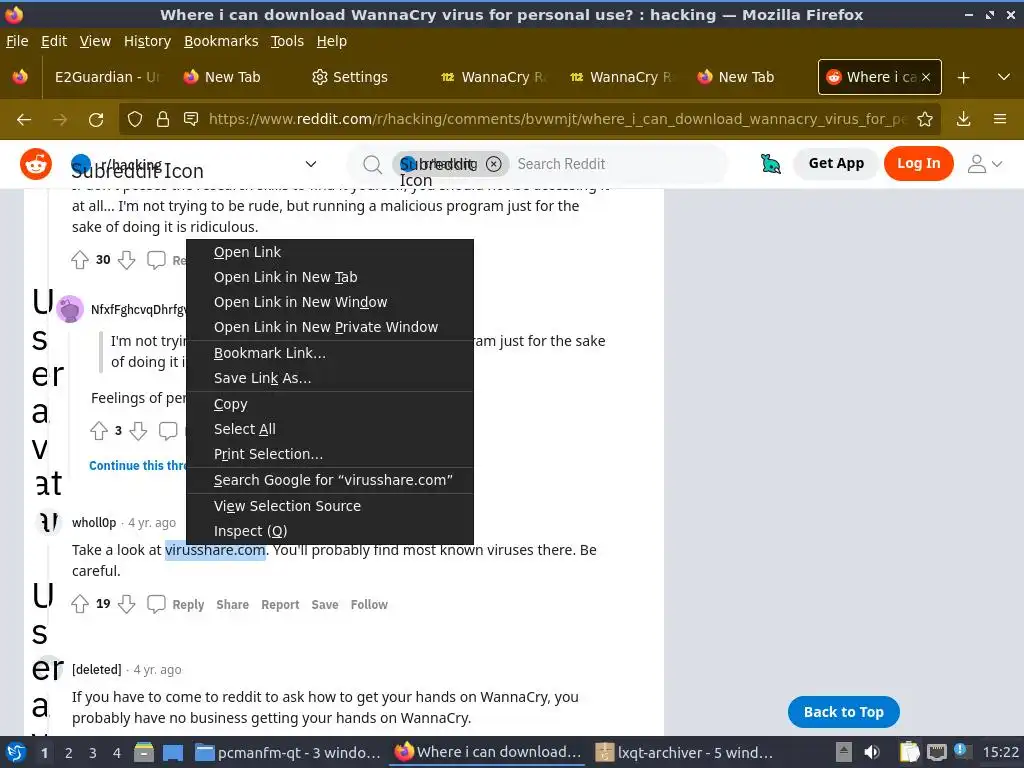Image resolution: width=1024 pixels, height=768 pixels.
Task: Click the Back to Top button
Action: 843,712
